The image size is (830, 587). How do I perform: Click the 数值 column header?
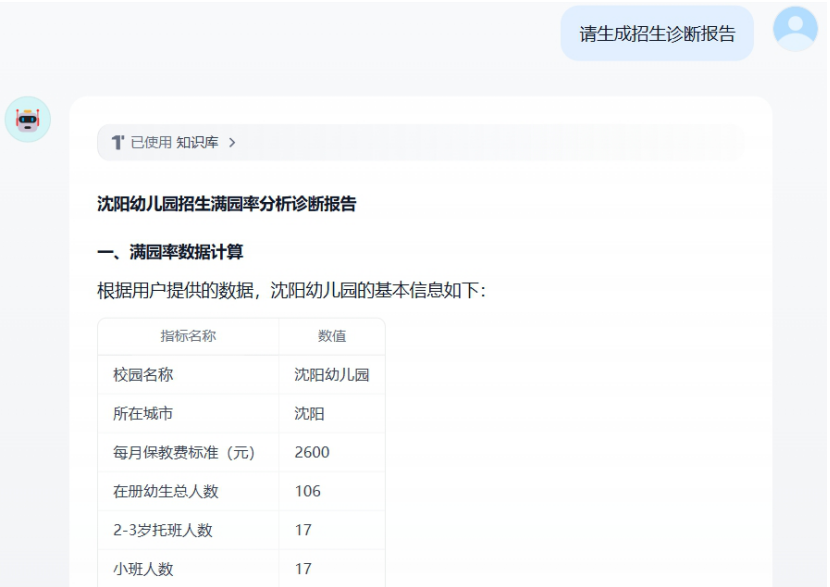[332, 336]
